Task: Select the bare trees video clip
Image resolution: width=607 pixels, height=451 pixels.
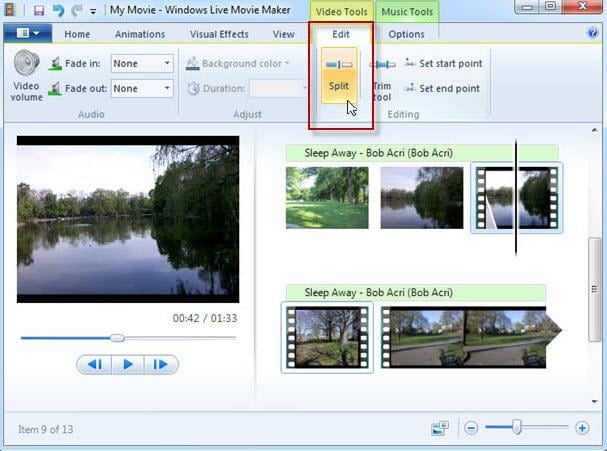Action: tap(327, 337)
